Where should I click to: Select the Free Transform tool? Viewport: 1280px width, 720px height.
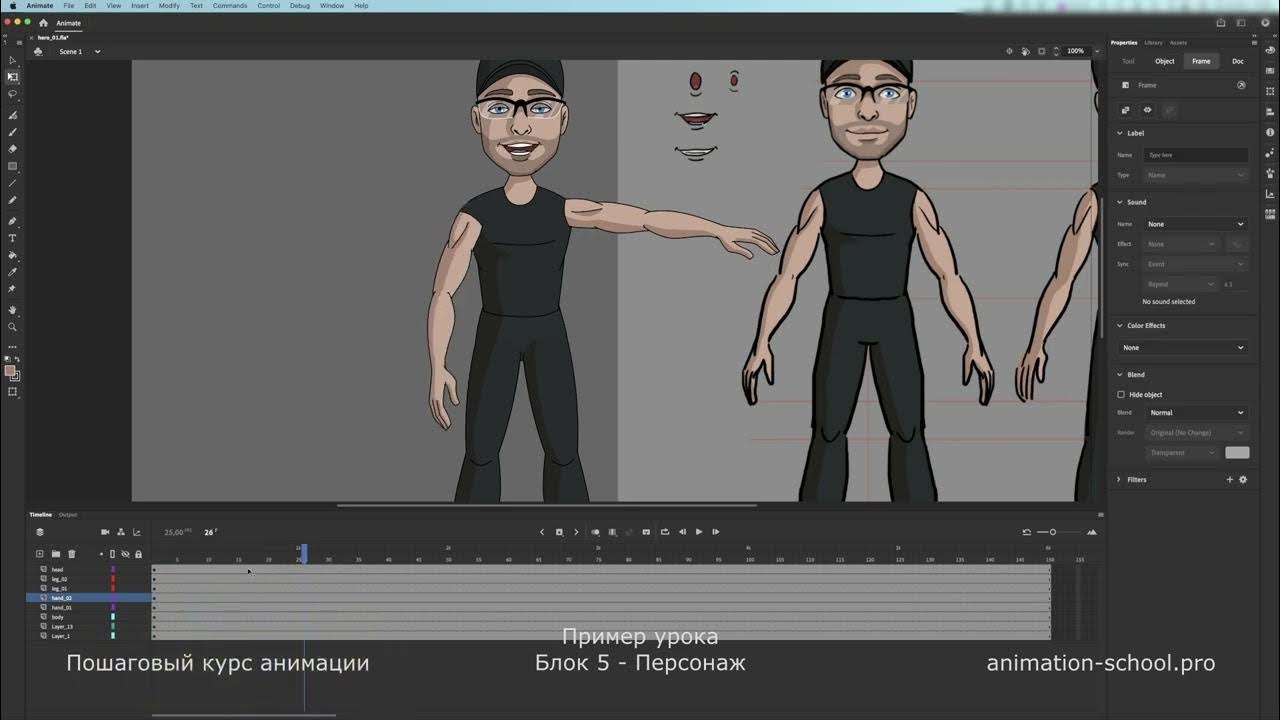tap(12, 77)
